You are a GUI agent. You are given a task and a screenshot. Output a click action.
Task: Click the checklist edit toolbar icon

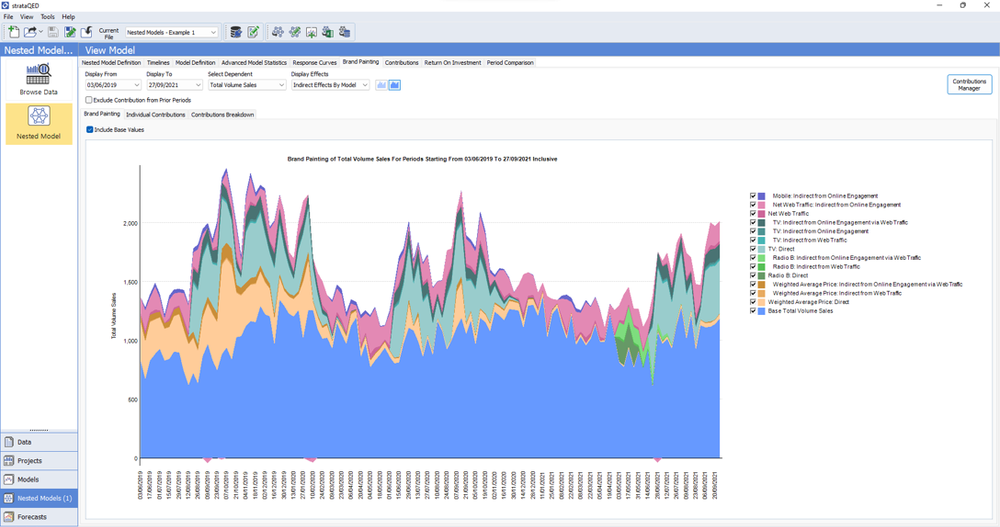coord(253,32)
